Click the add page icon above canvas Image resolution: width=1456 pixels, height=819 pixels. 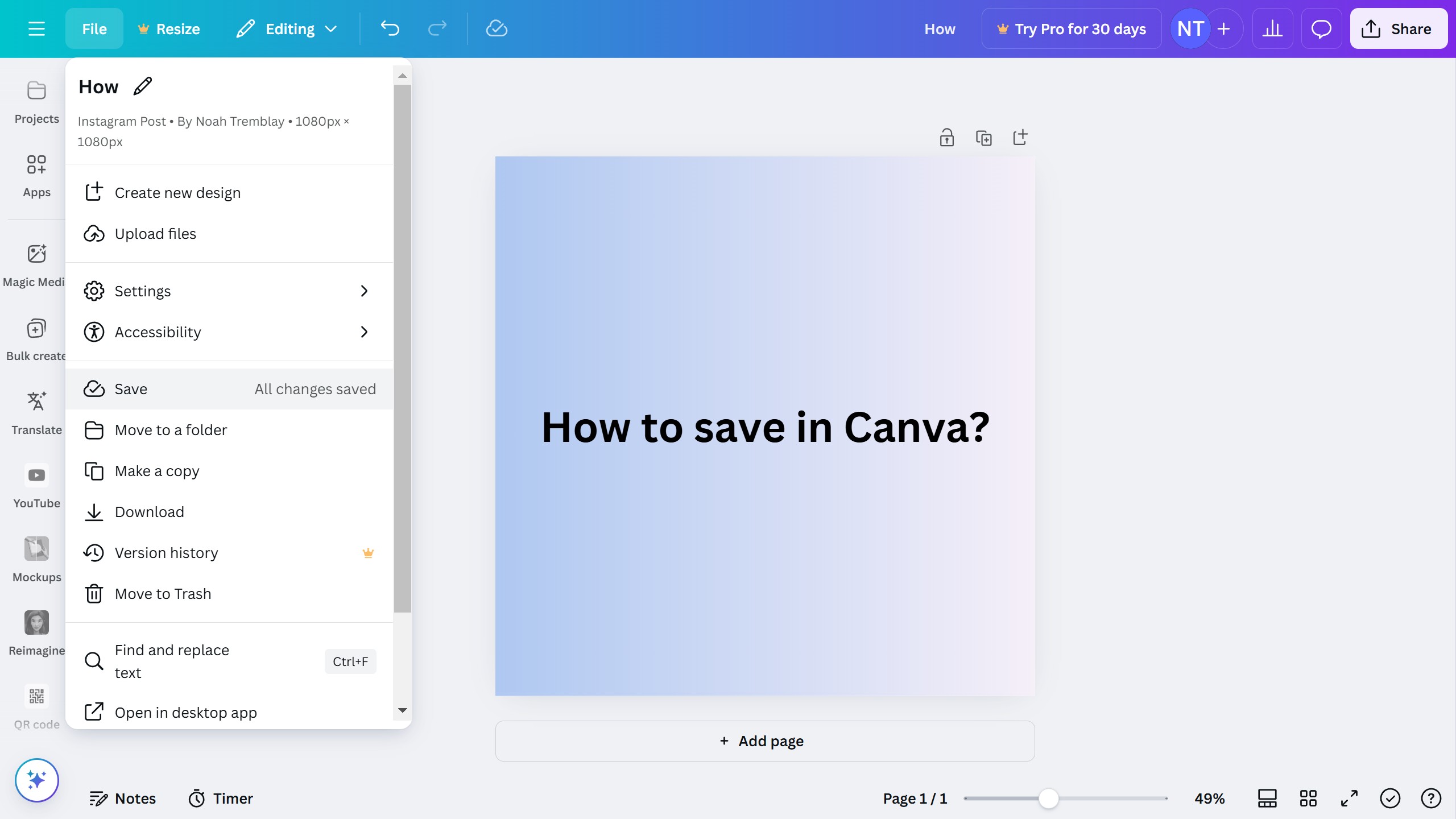(1020, 138)
